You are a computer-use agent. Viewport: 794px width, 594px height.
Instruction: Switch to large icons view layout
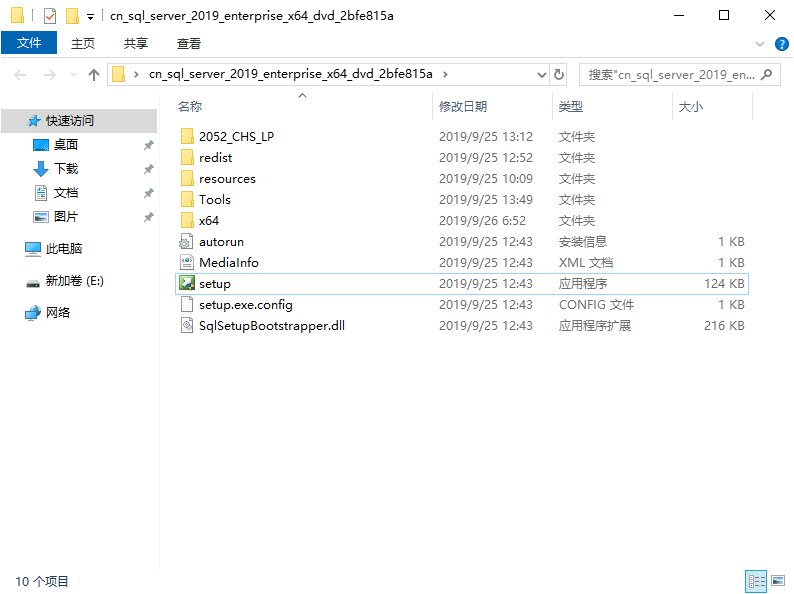pos(778,581)
